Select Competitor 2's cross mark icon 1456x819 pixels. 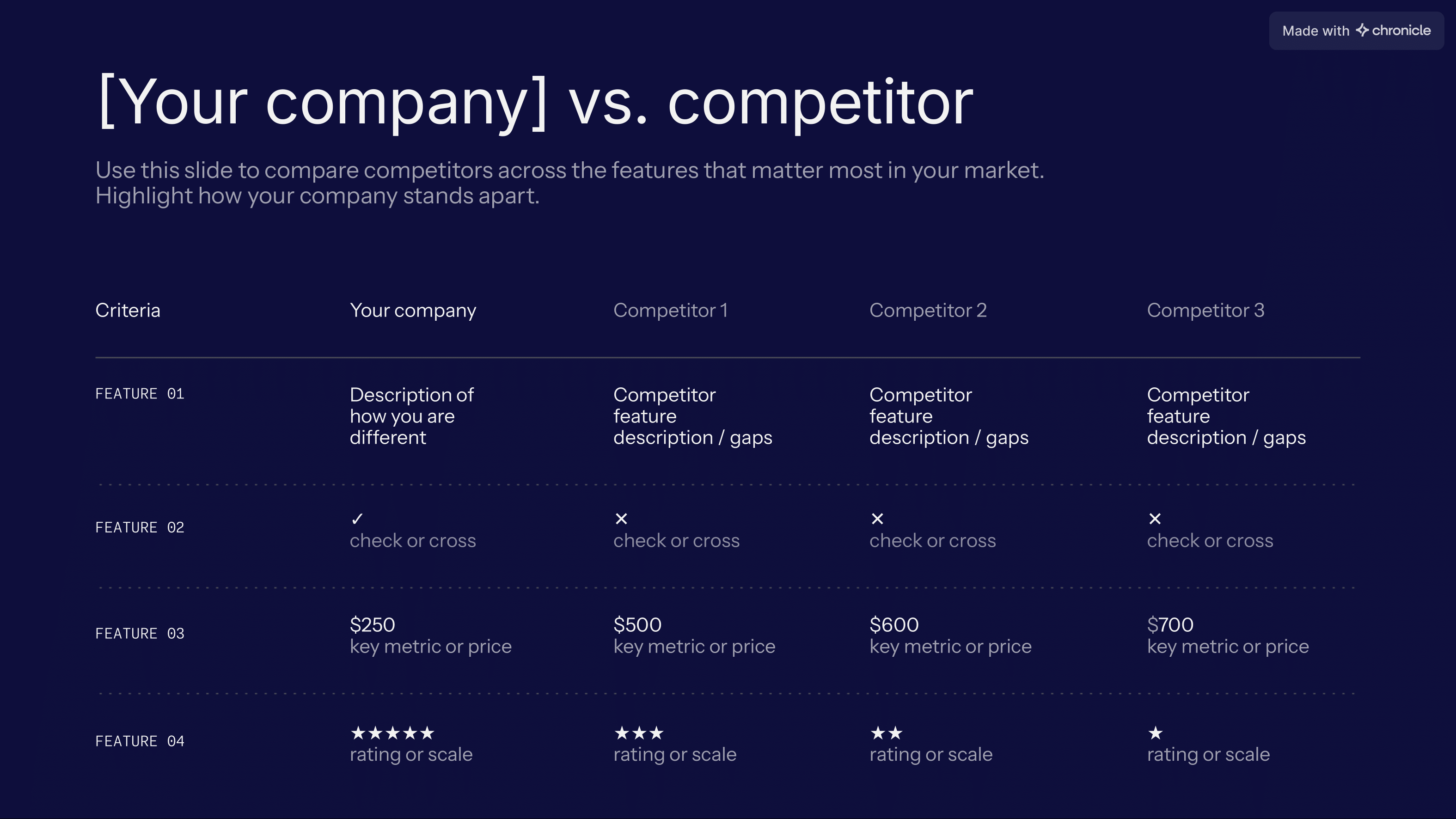click(x=877, y=518)
